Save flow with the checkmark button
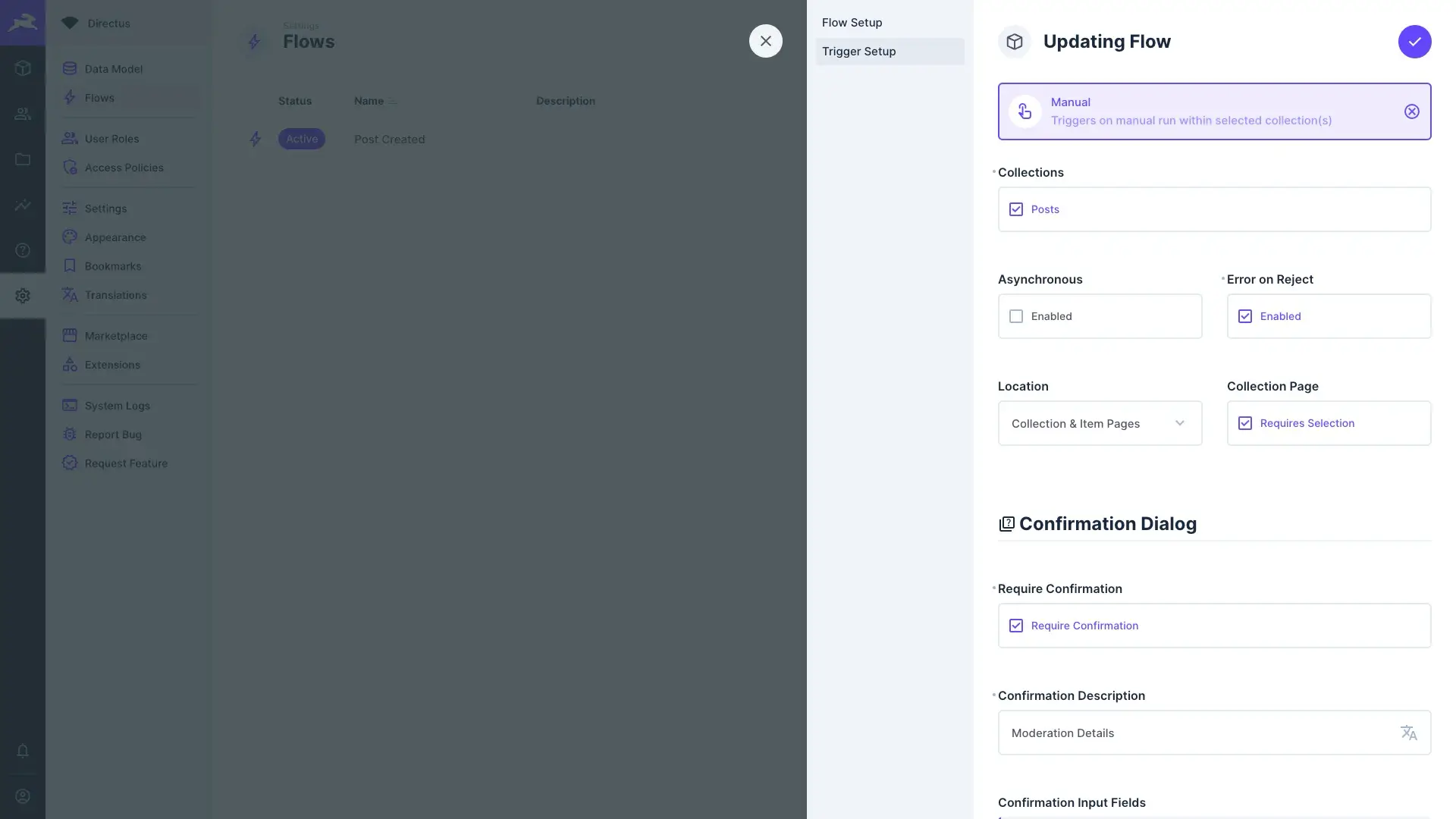Image resolution: width=1456 pixels, height=819 pixels. 1414,42
